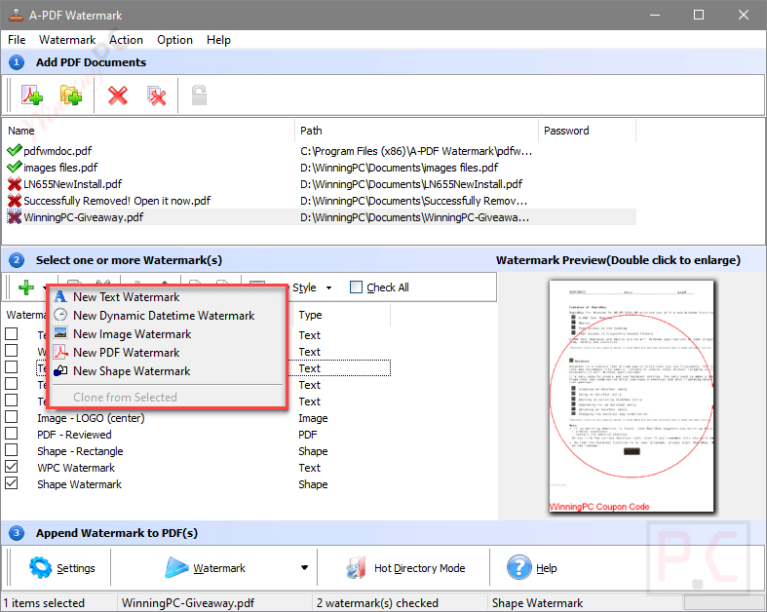
Task: Click the Name column header
Action: point(149,131)
